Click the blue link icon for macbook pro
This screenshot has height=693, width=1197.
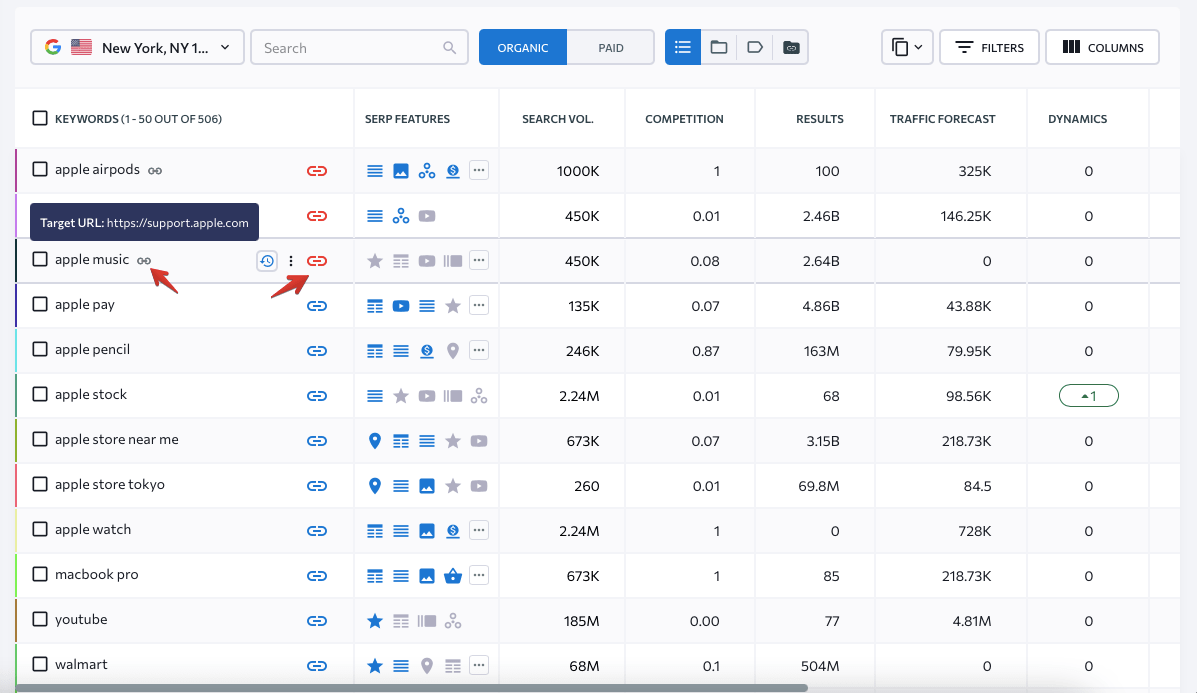tap(317, 576)
